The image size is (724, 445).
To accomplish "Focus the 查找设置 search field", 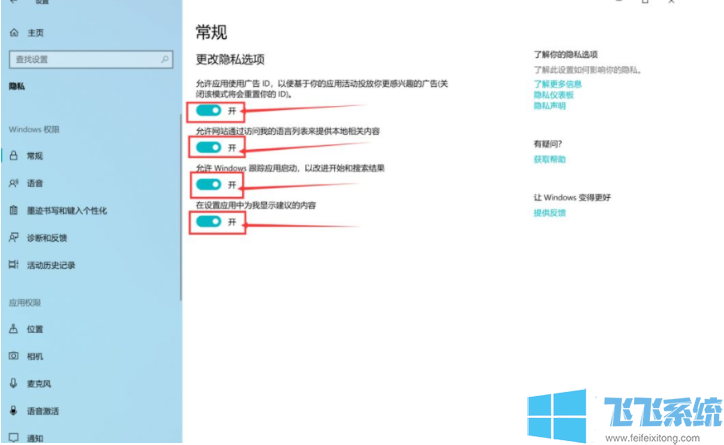I will 91,60.
